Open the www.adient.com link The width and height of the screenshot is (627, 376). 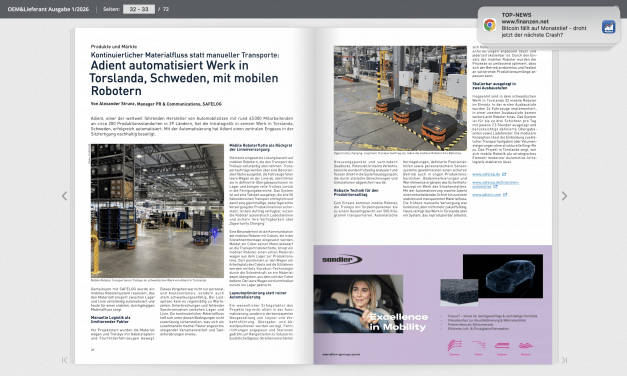click(487, 194)
